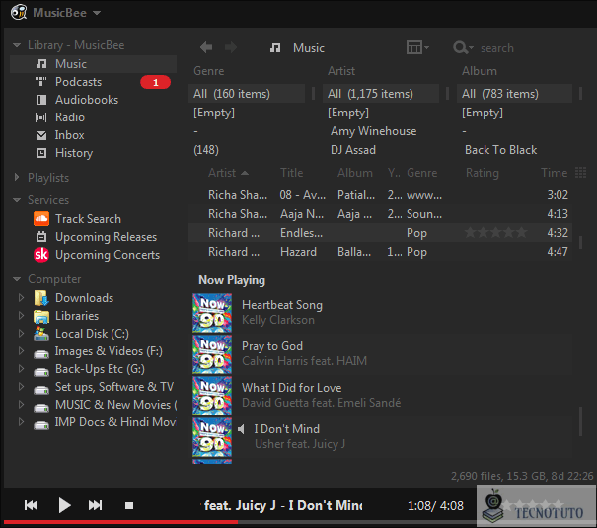
Task: Skip to previous track
Action: [x=31, y=505]
